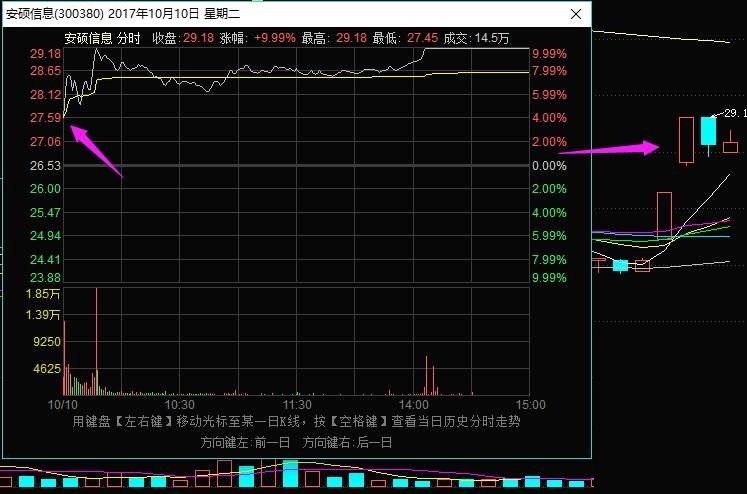747x494 pixels.
Task: Click the tallest opening volume spike
Action: click(x=97, y=340)
